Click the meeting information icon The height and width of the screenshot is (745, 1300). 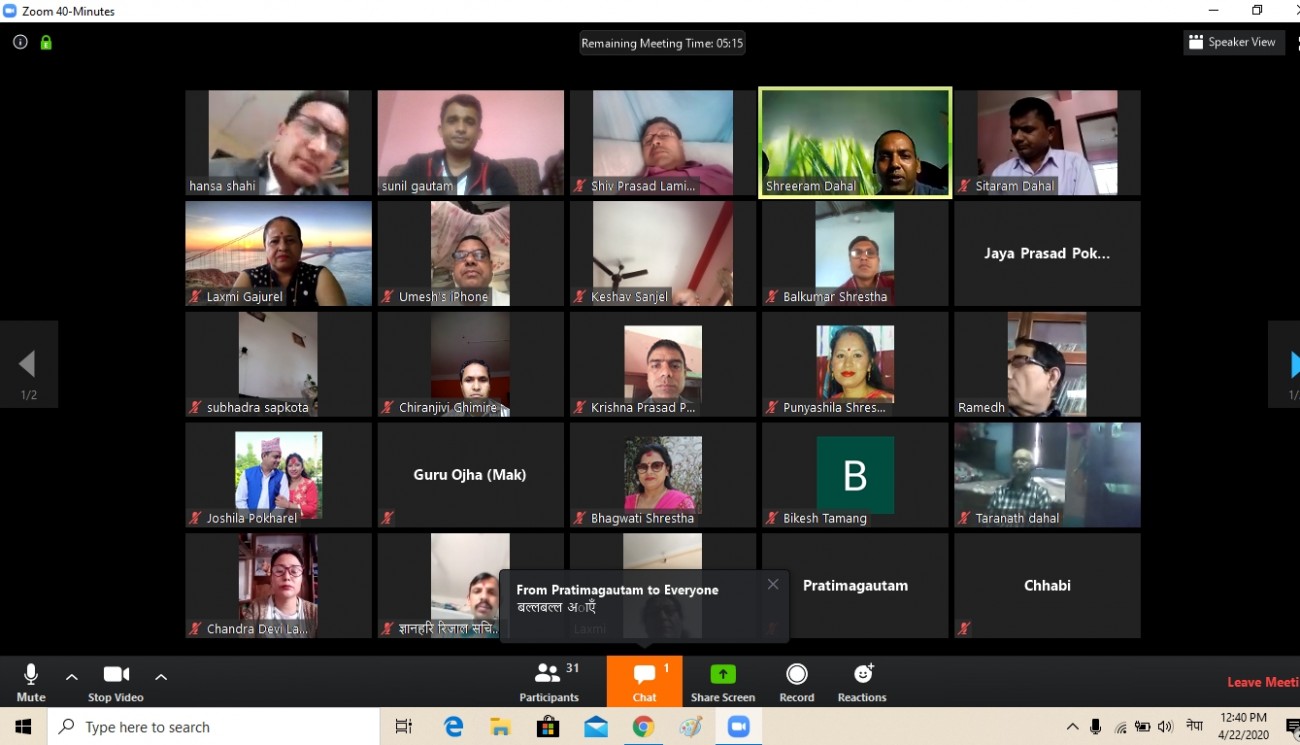pos(20,42)
